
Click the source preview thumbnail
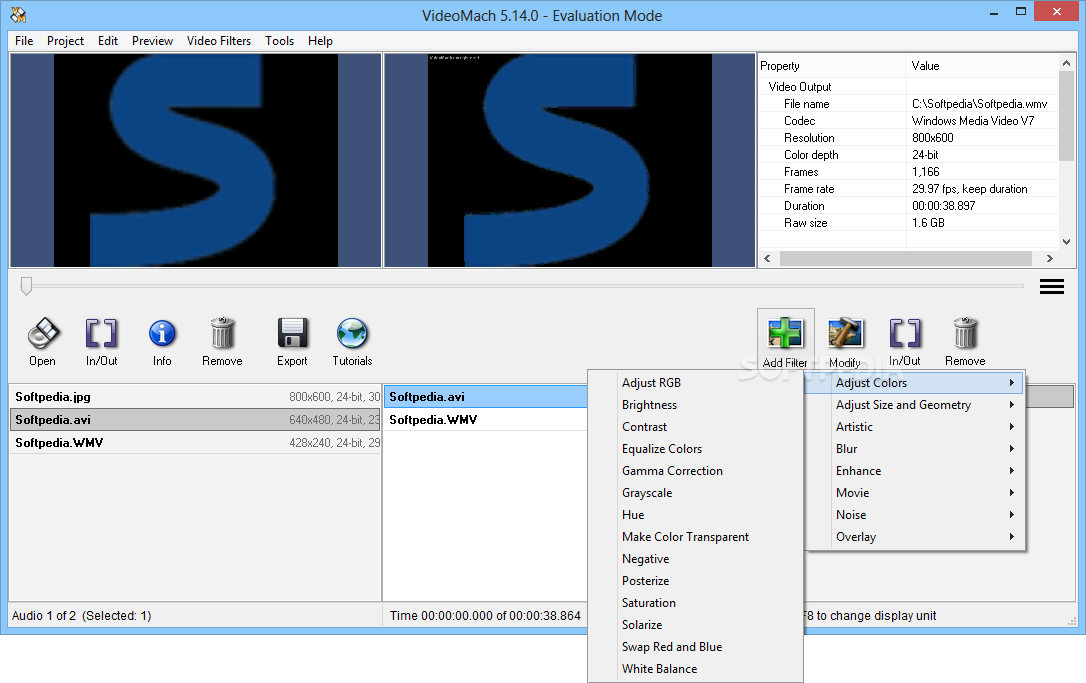point(195,160)
